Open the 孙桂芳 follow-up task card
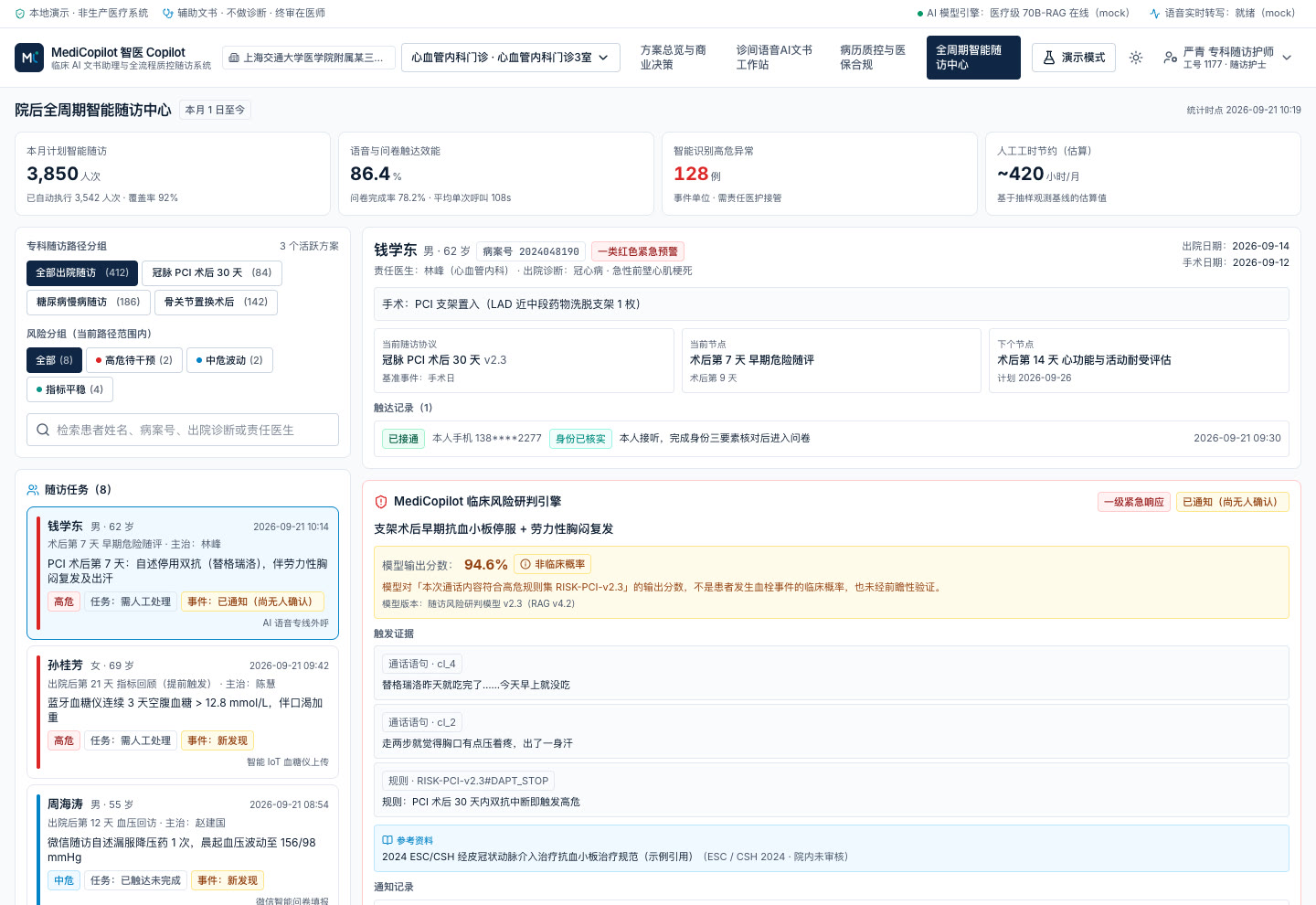The image size is (1316, 905). coord(183,712)
